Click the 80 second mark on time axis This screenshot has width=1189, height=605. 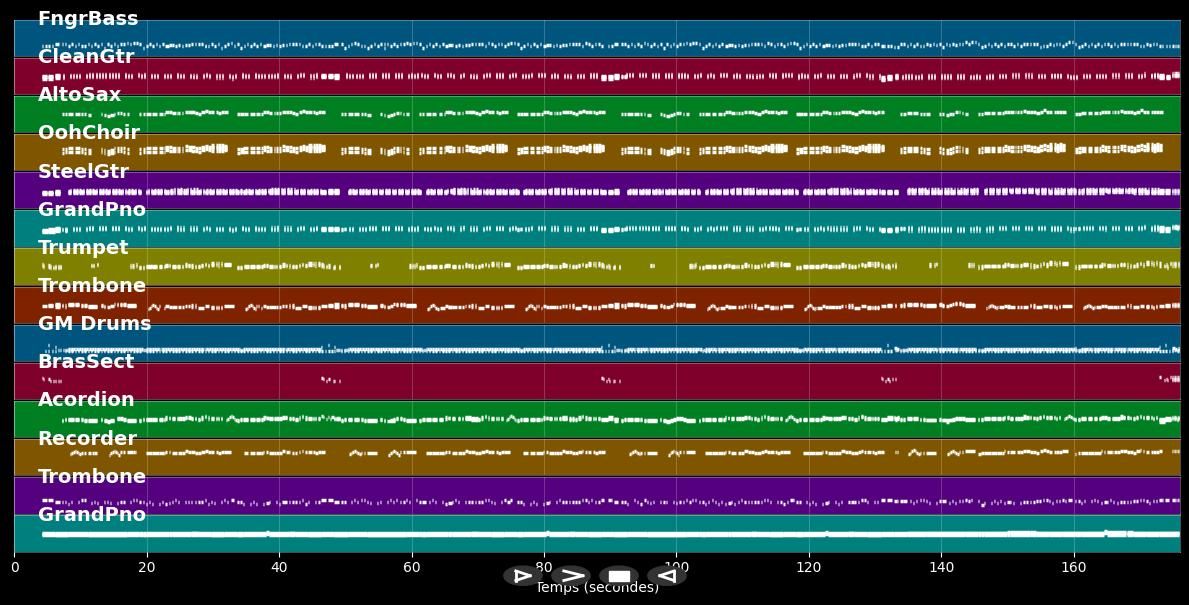(x=544, y=568)
